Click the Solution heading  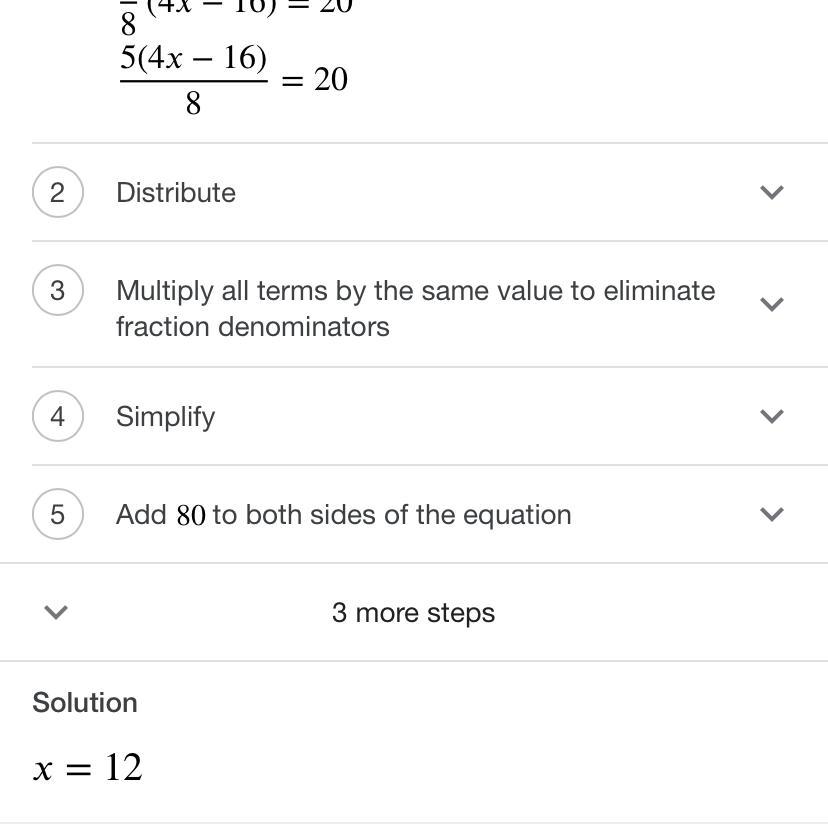point(85,702)
